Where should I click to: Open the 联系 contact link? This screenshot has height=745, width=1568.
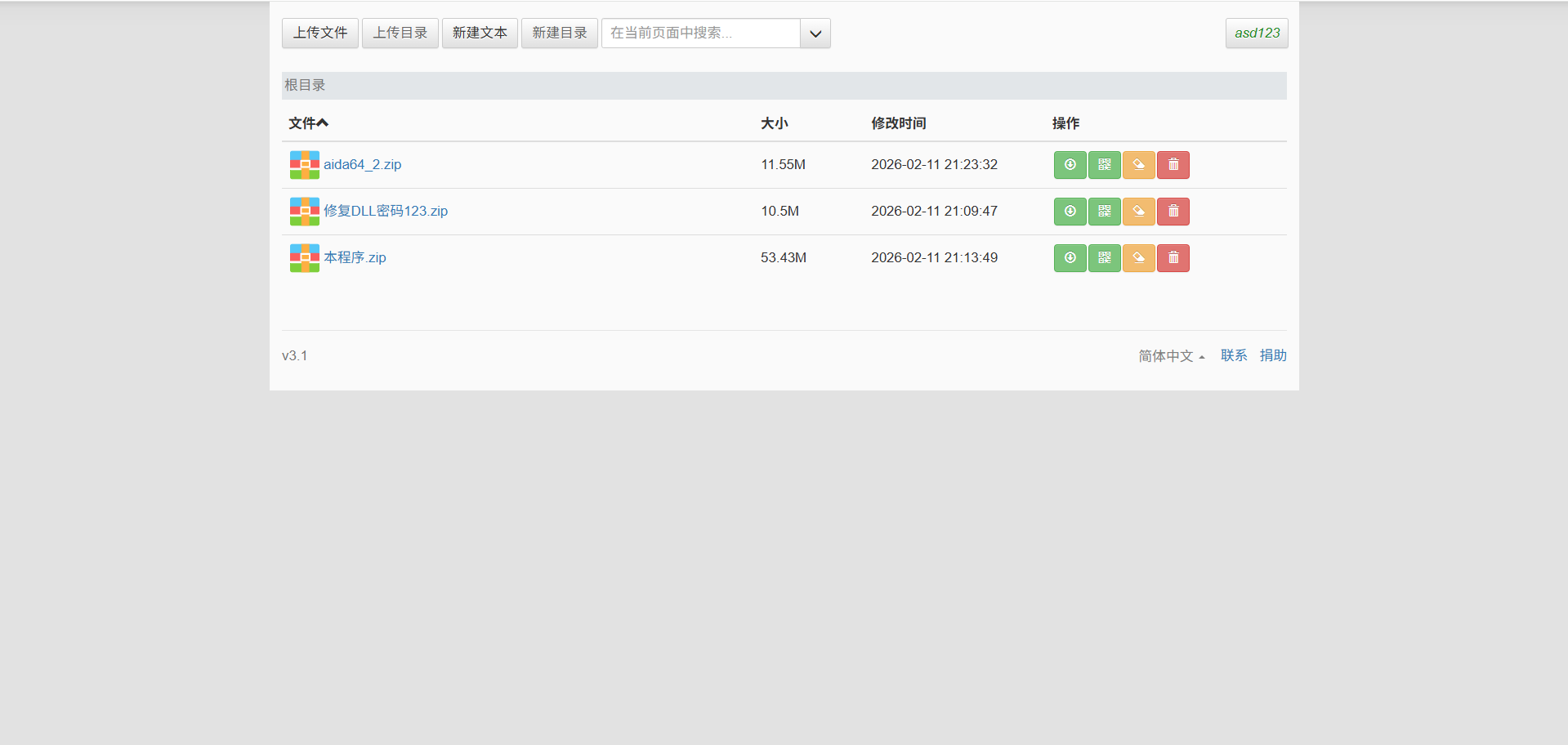click(x=1233, y=355)
